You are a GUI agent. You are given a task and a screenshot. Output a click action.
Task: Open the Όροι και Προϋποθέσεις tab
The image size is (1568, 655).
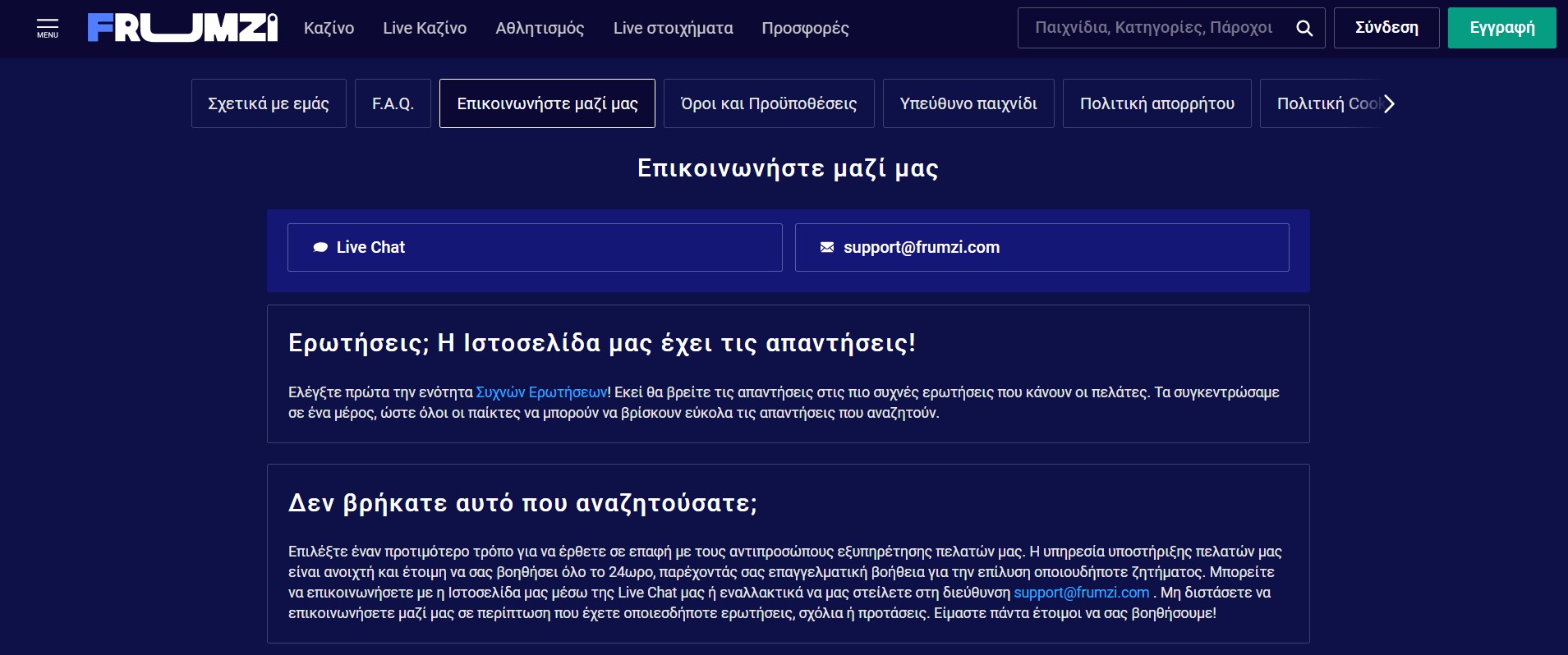pyautogui.click(x=769, y=103)
